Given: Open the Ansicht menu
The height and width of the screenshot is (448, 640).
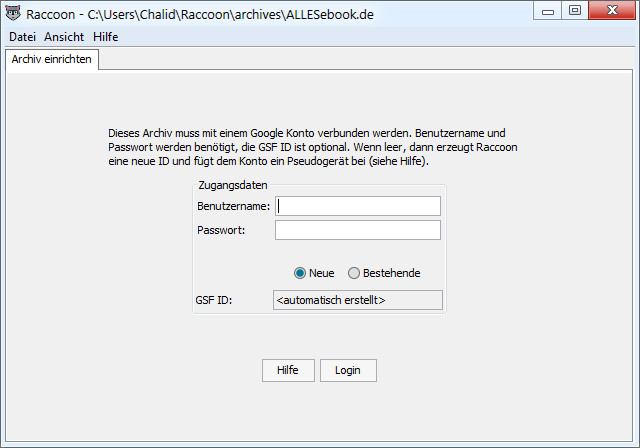Looking at the screenshot, I should (x=64, y=37).
